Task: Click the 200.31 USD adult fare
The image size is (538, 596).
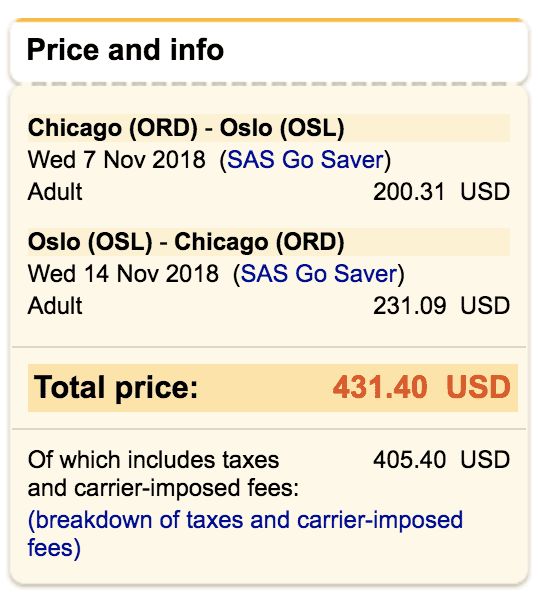Action: (x=441, y=192)
